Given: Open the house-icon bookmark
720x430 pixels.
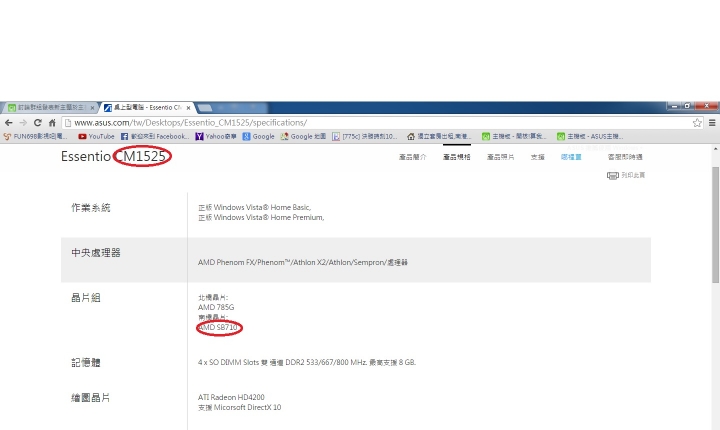Looking at the screenshot, I should pyautogui.click(x=439, y=136).
